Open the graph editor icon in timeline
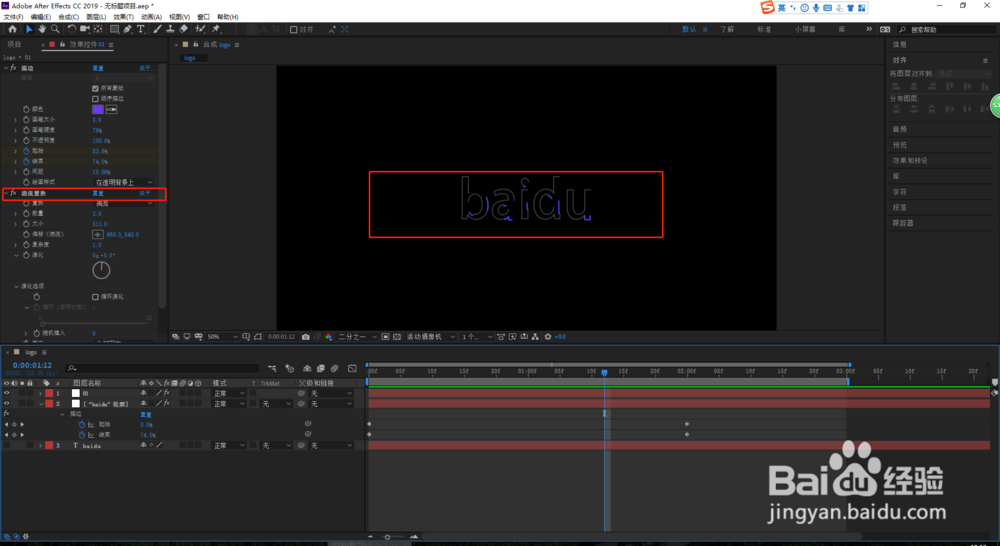 click(352, 369)
